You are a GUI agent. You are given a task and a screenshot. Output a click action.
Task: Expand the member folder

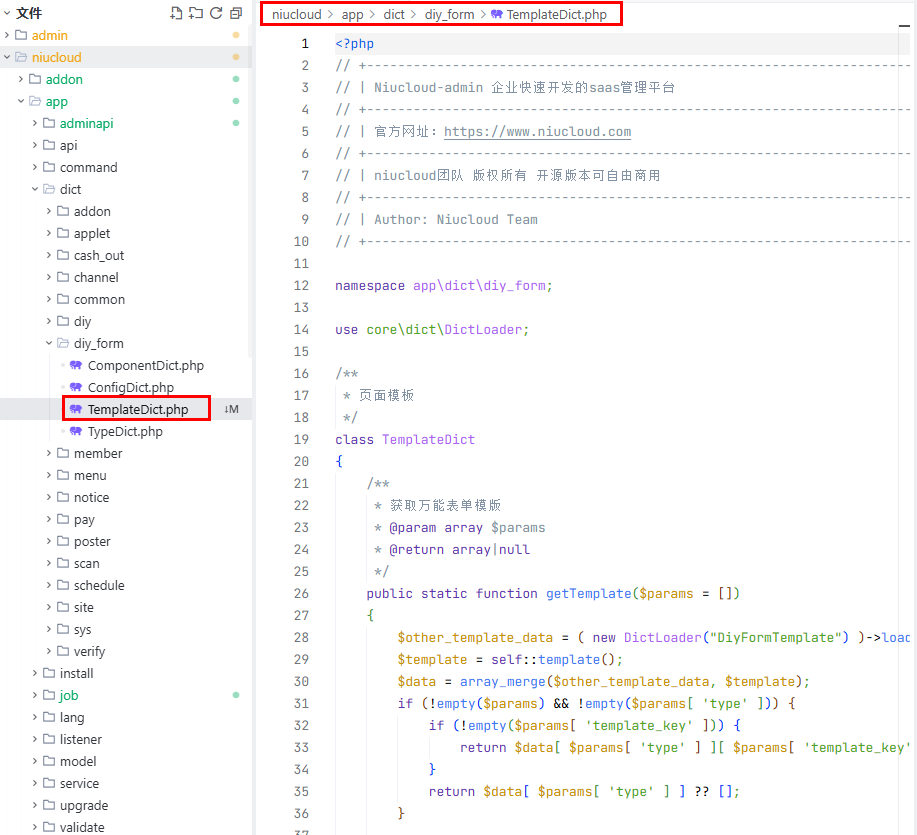click(97, 453)
